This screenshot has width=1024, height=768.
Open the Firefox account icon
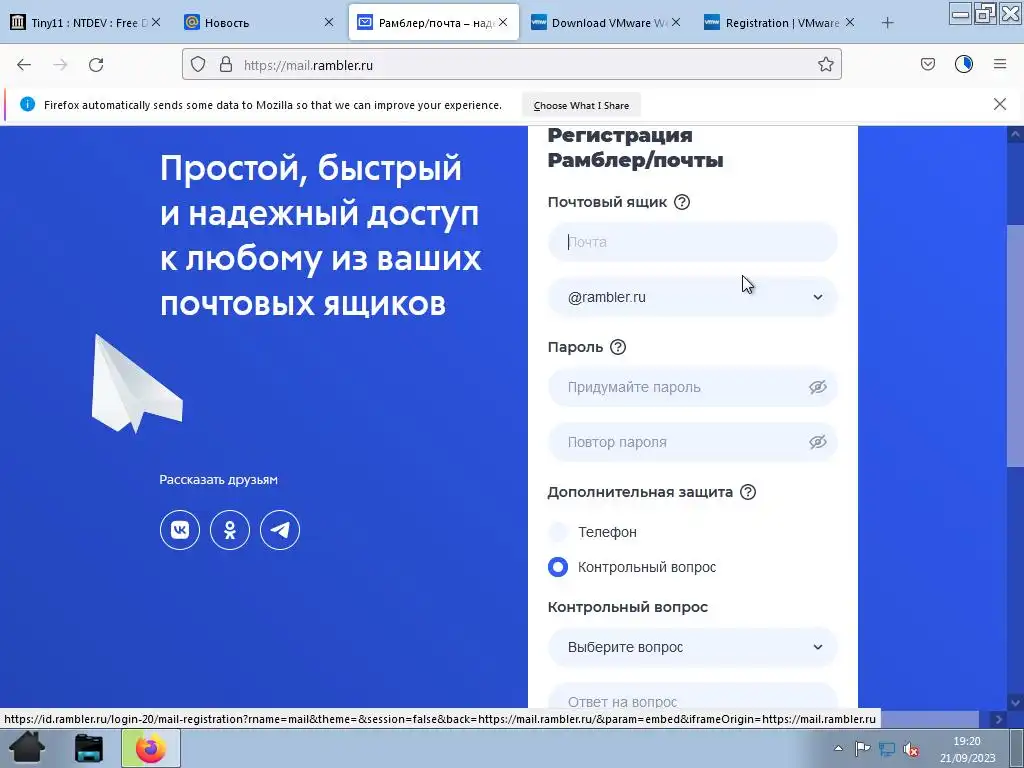pos(964,64)
